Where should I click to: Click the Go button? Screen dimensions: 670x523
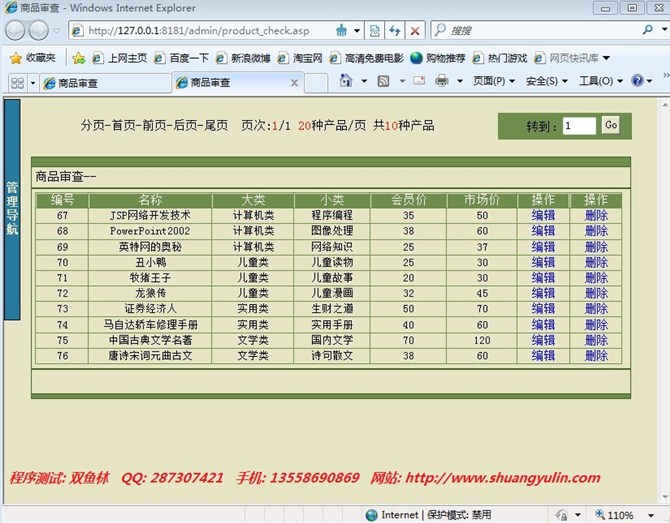(x=611, y=125)
